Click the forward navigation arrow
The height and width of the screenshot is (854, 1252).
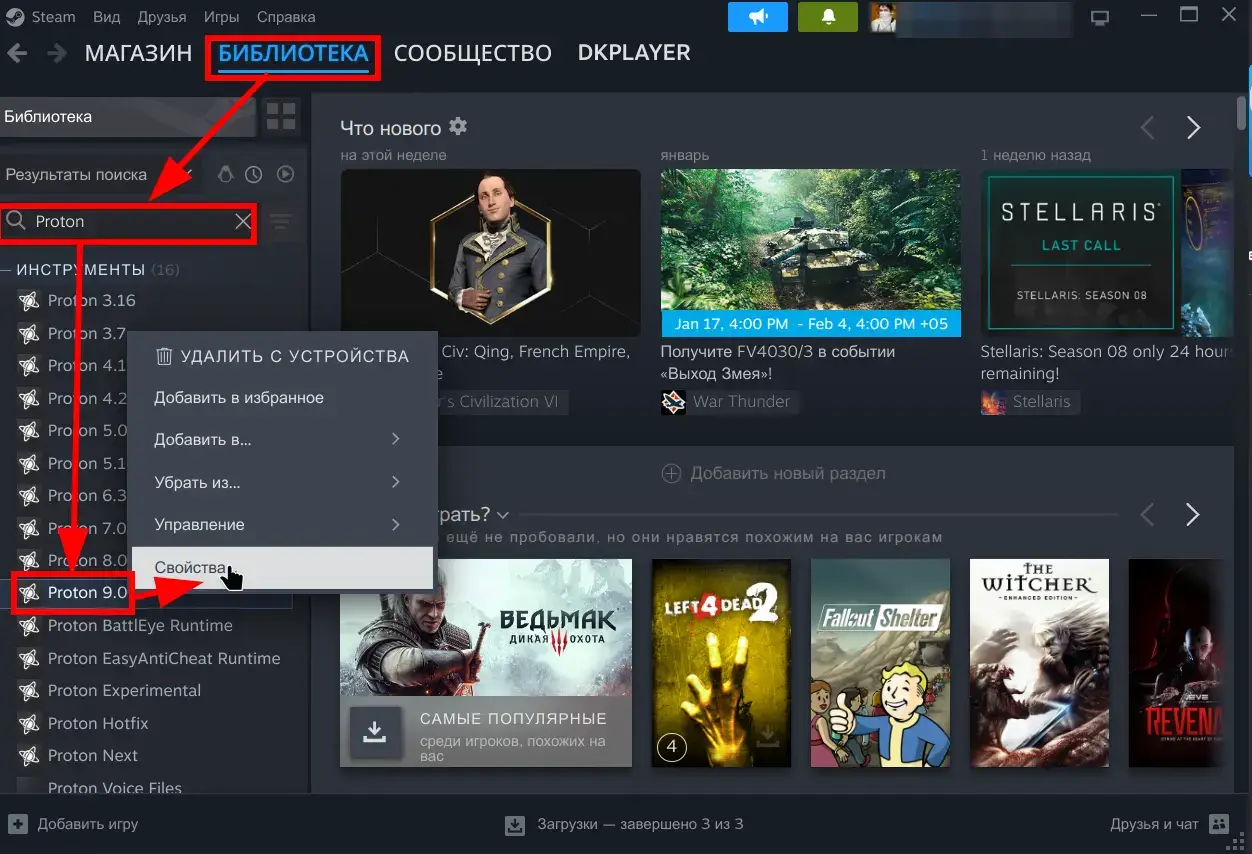coord(57,53)
